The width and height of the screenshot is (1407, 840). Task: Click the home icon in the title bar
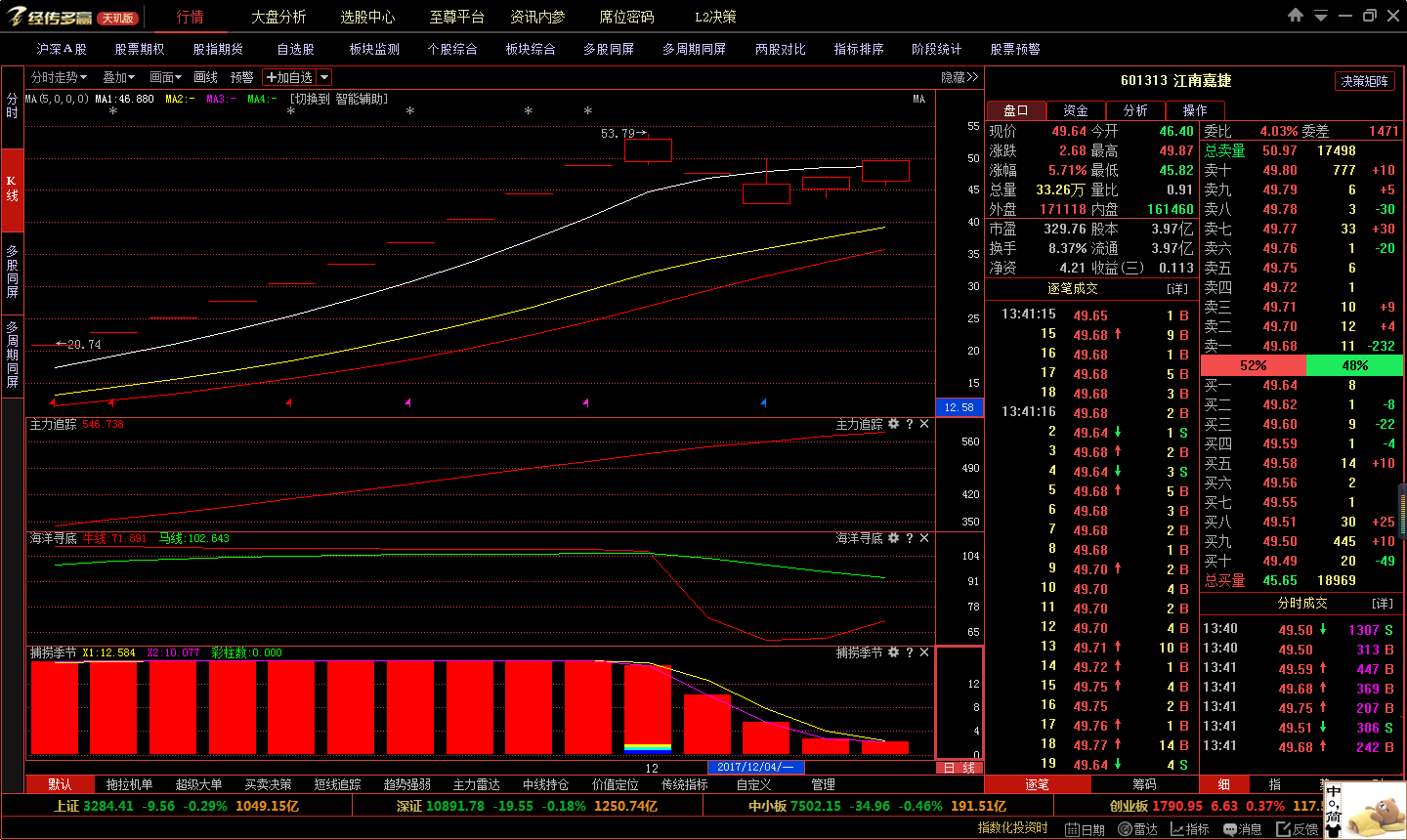(1296, 16)
